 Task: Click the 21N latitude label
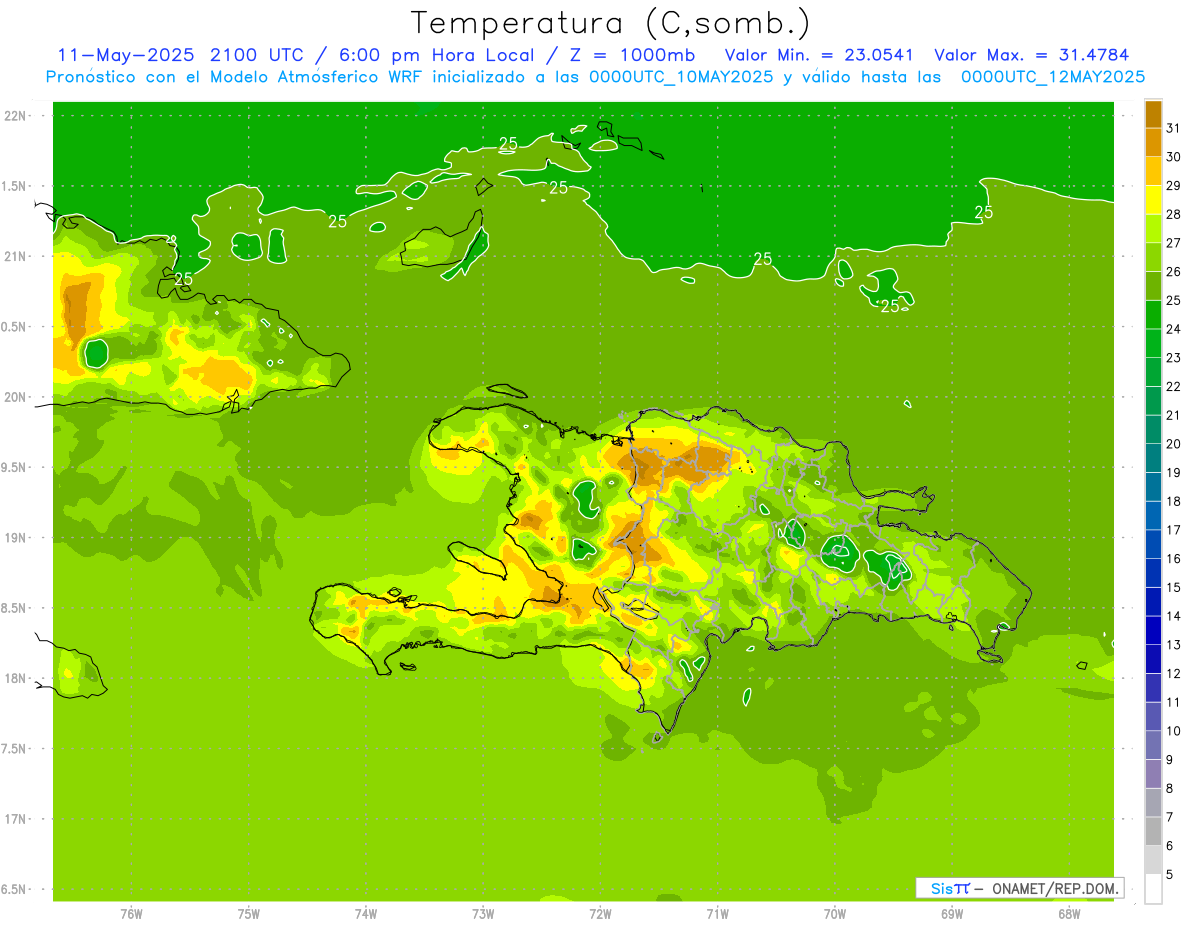pos(16,257)
